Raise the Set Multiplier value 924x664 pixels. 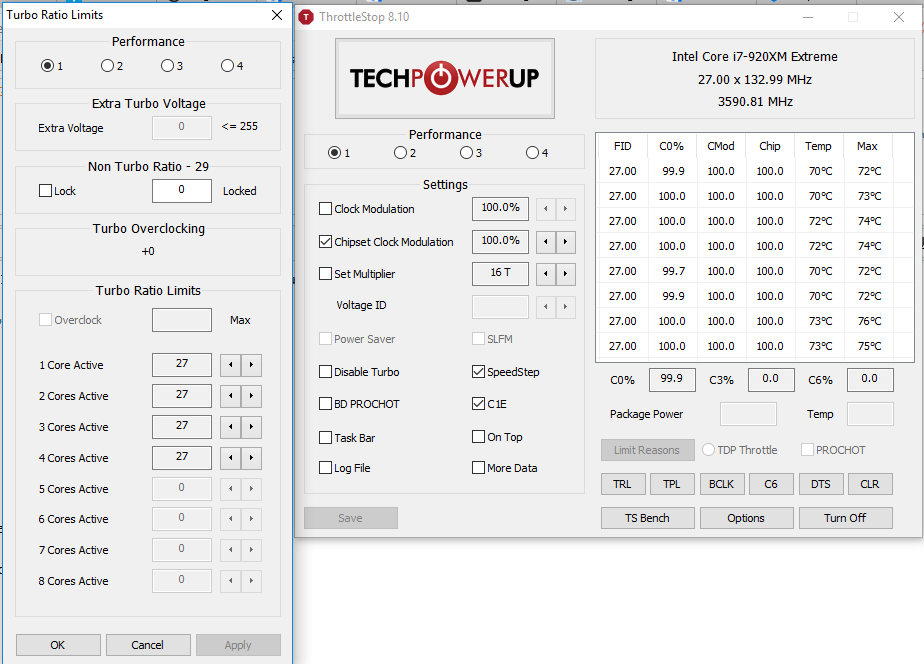566,274
